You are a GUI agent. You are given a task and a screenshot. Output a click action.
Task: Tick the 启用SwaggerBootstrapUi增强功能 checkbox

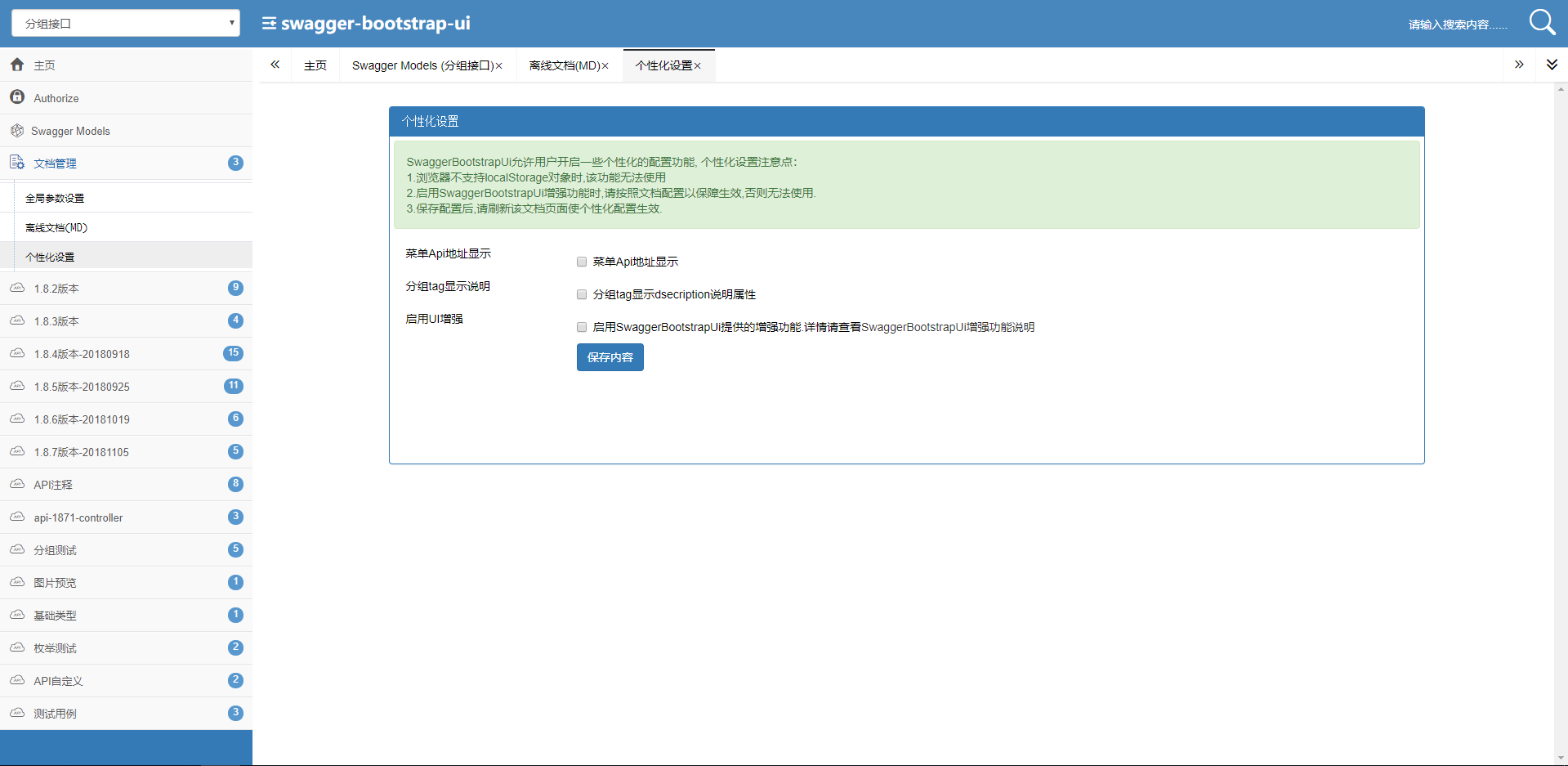[x=582, y=327]
